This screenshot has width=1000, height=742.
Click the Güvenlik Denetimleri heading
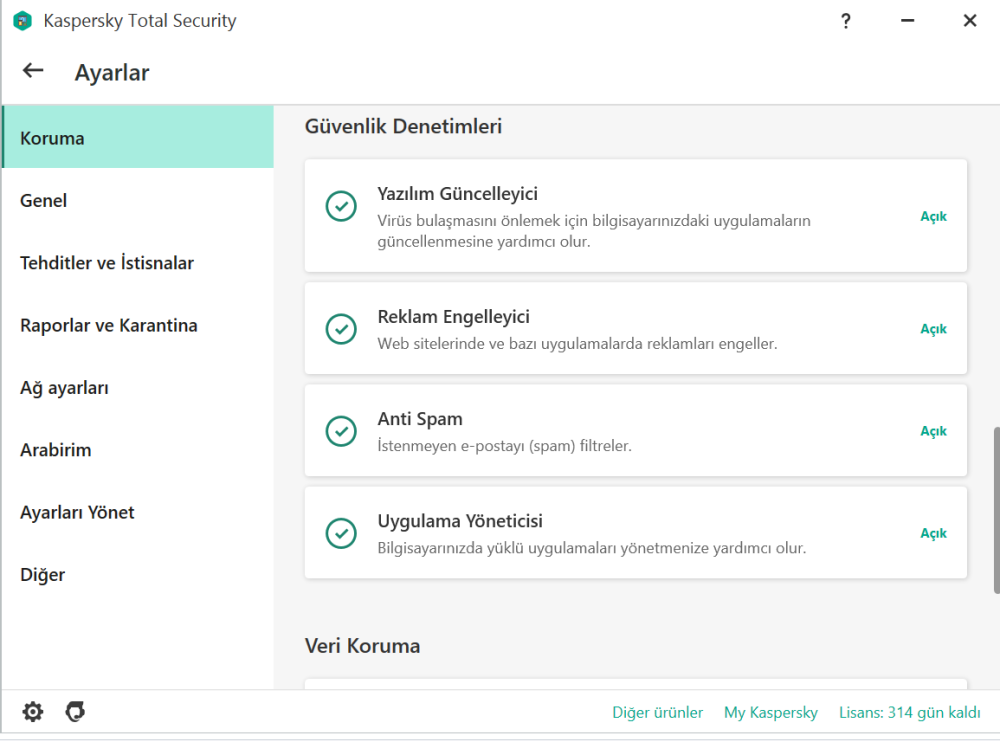pyautogui.click(x=403, y=126)
